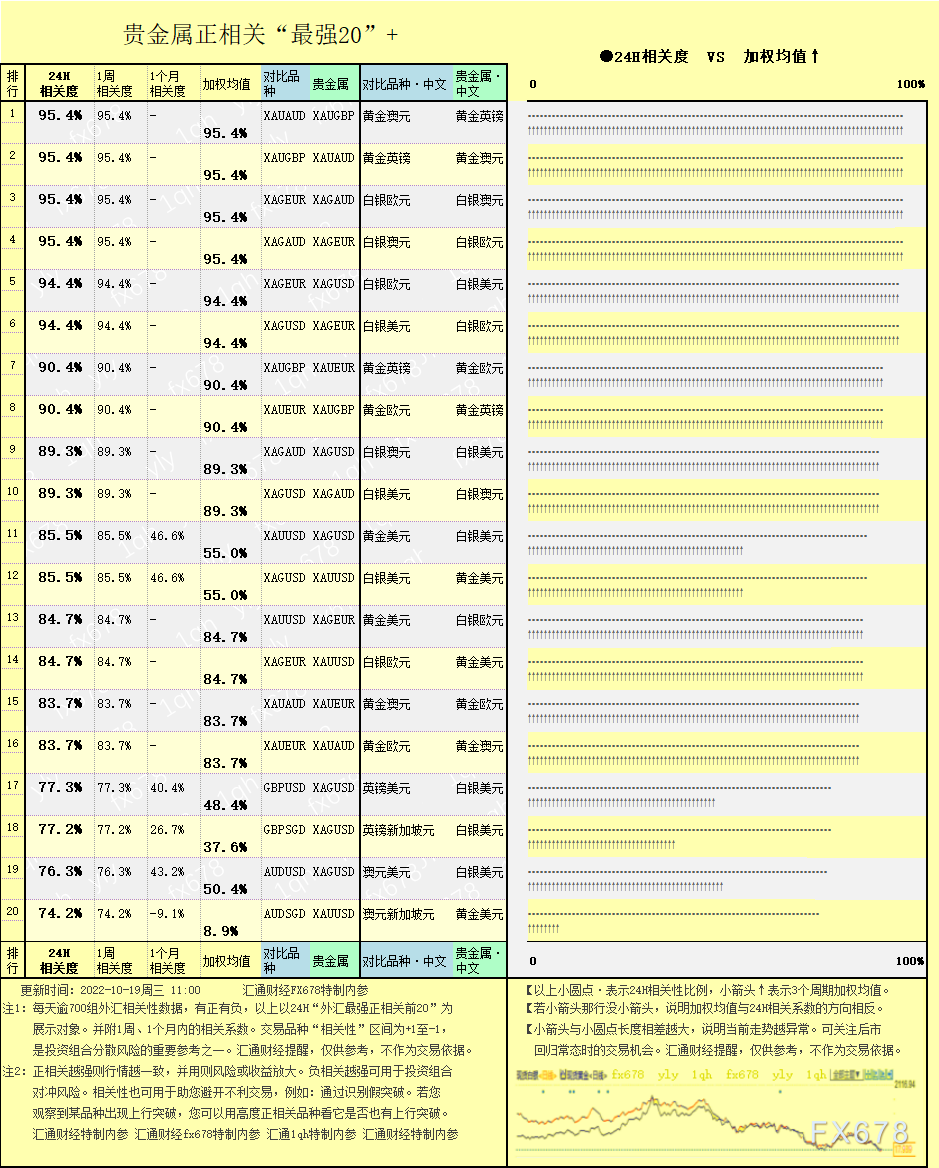
Task: Click the FX678 watermark logo
Action: pyautogui.click(x=859, y=1133)
